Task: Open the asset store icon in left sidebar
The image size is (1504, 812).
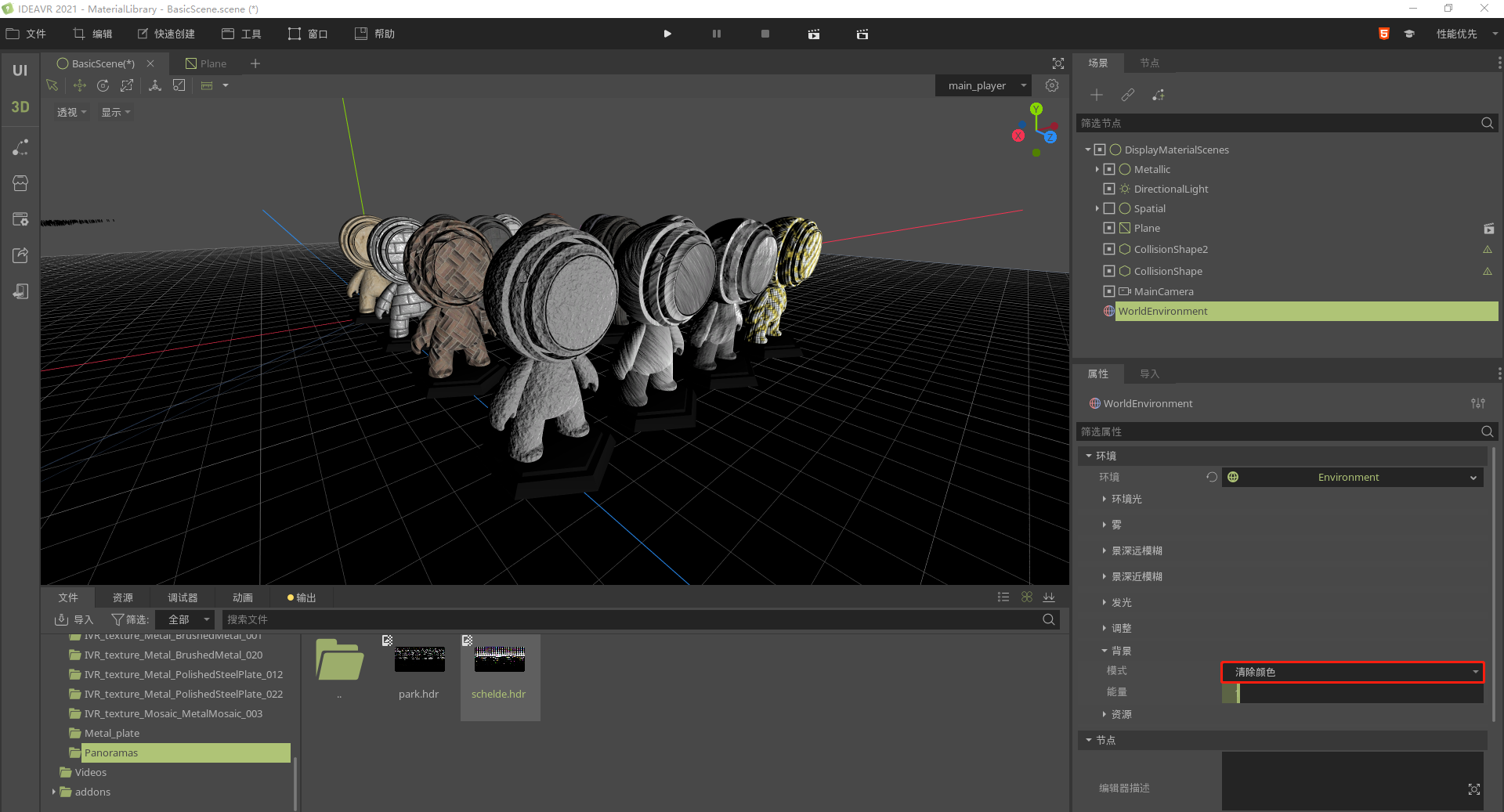Action: pyautogui.click(x=20, y=183)
